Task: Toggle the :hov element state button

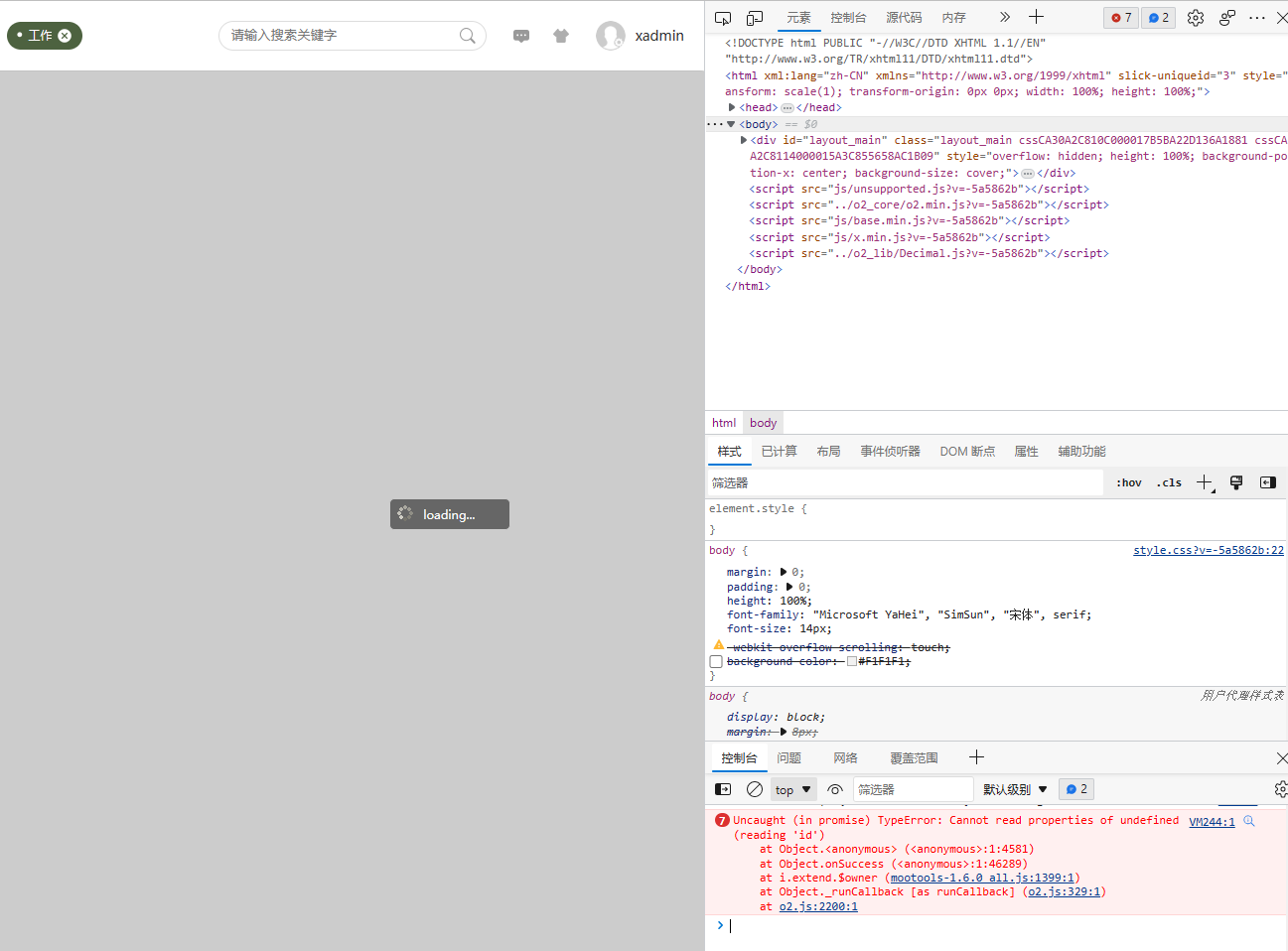Action: 1128,482
